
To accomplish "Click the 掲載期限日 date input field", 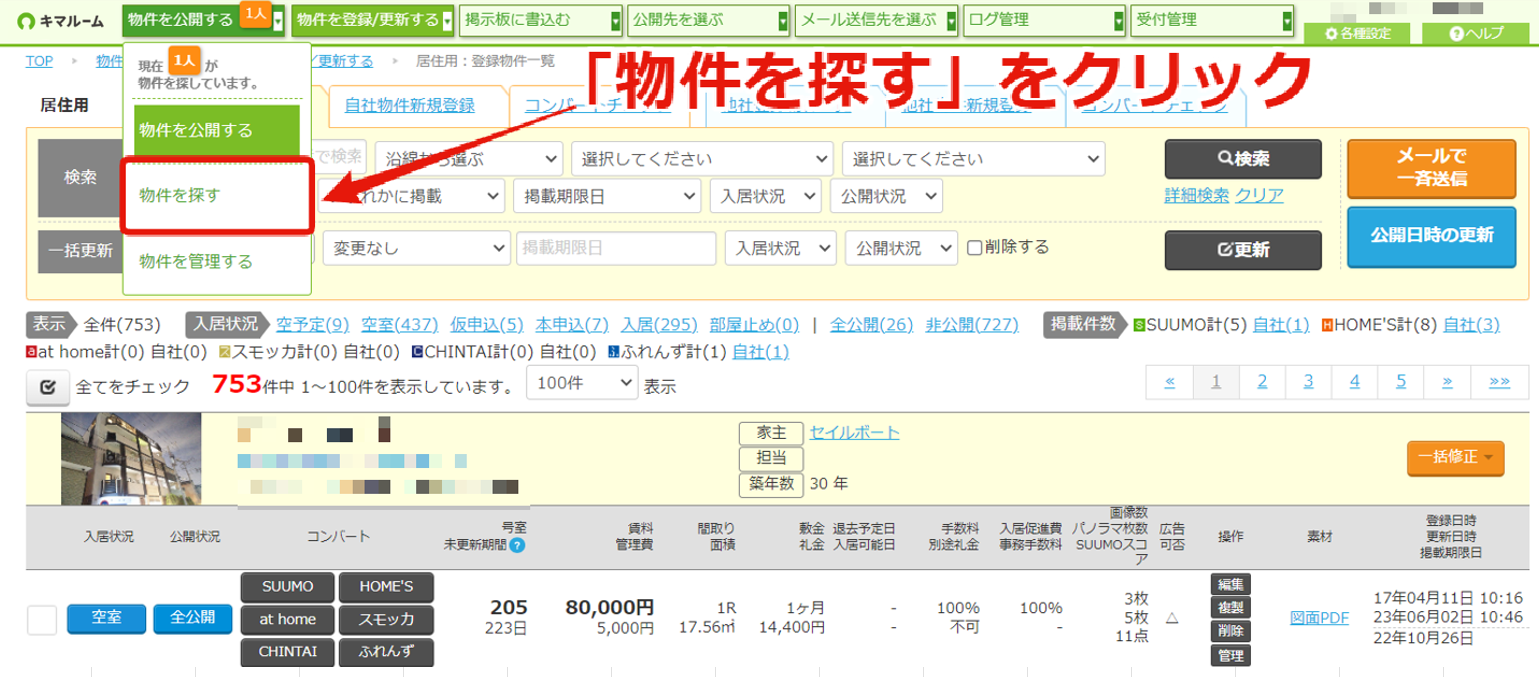I will pos(616,248).
